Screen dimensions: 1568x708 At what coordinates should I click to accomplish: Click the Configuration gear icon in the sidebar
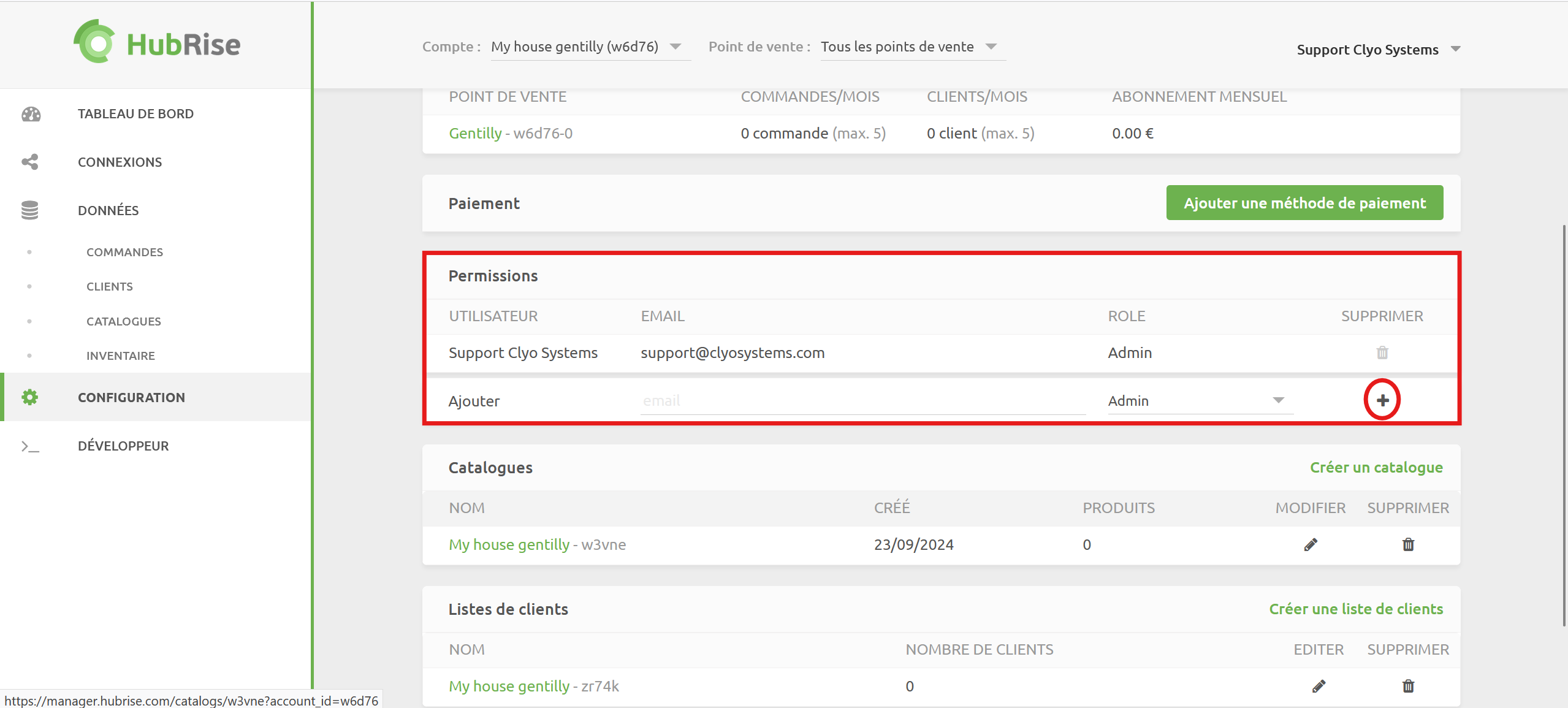click(29, 397)
